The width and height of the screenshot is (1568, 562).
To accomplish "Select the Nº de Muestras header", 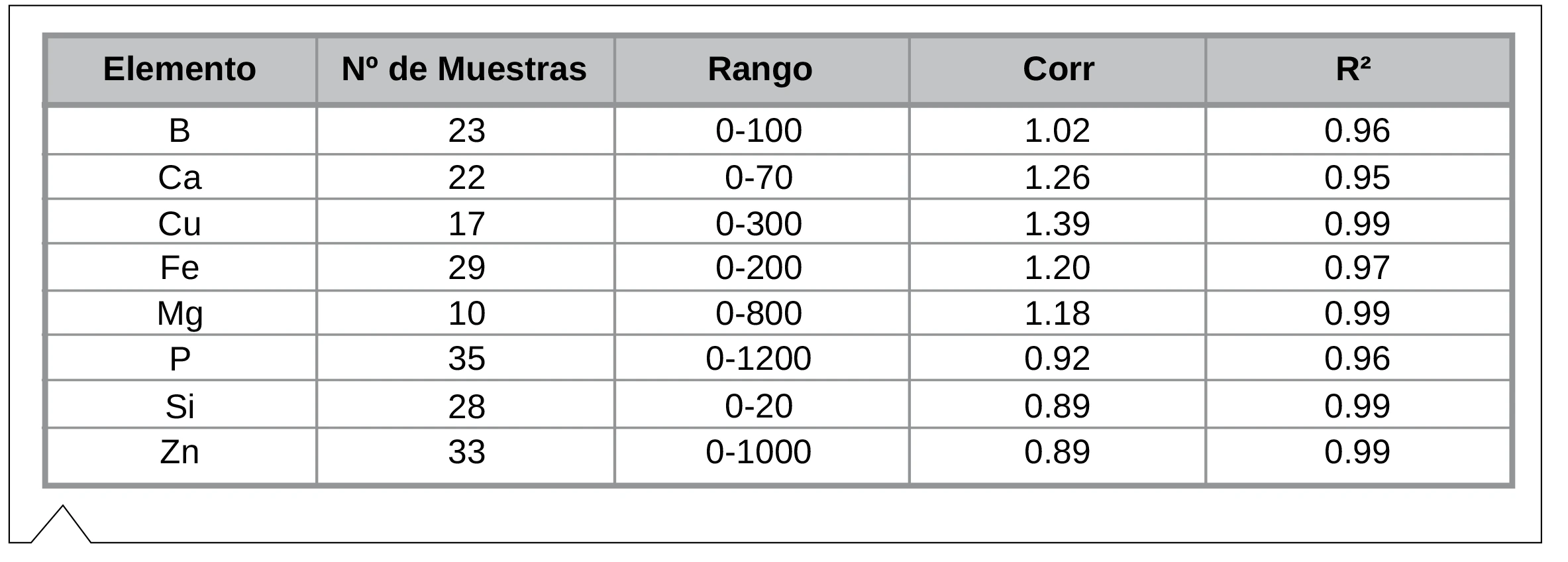I will [x=464, y=69].
